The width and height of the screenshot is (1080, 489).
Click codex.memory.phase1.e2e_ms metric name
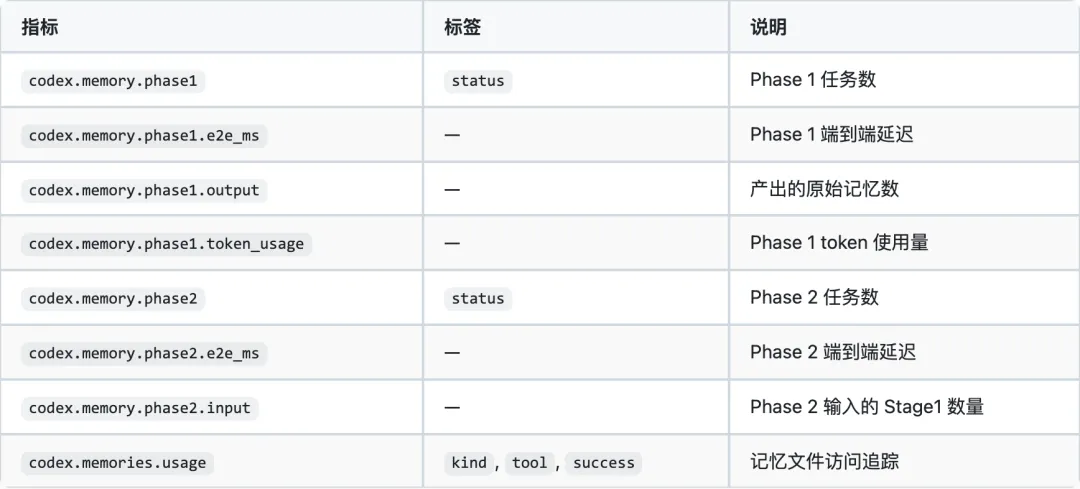click(144, 135)
